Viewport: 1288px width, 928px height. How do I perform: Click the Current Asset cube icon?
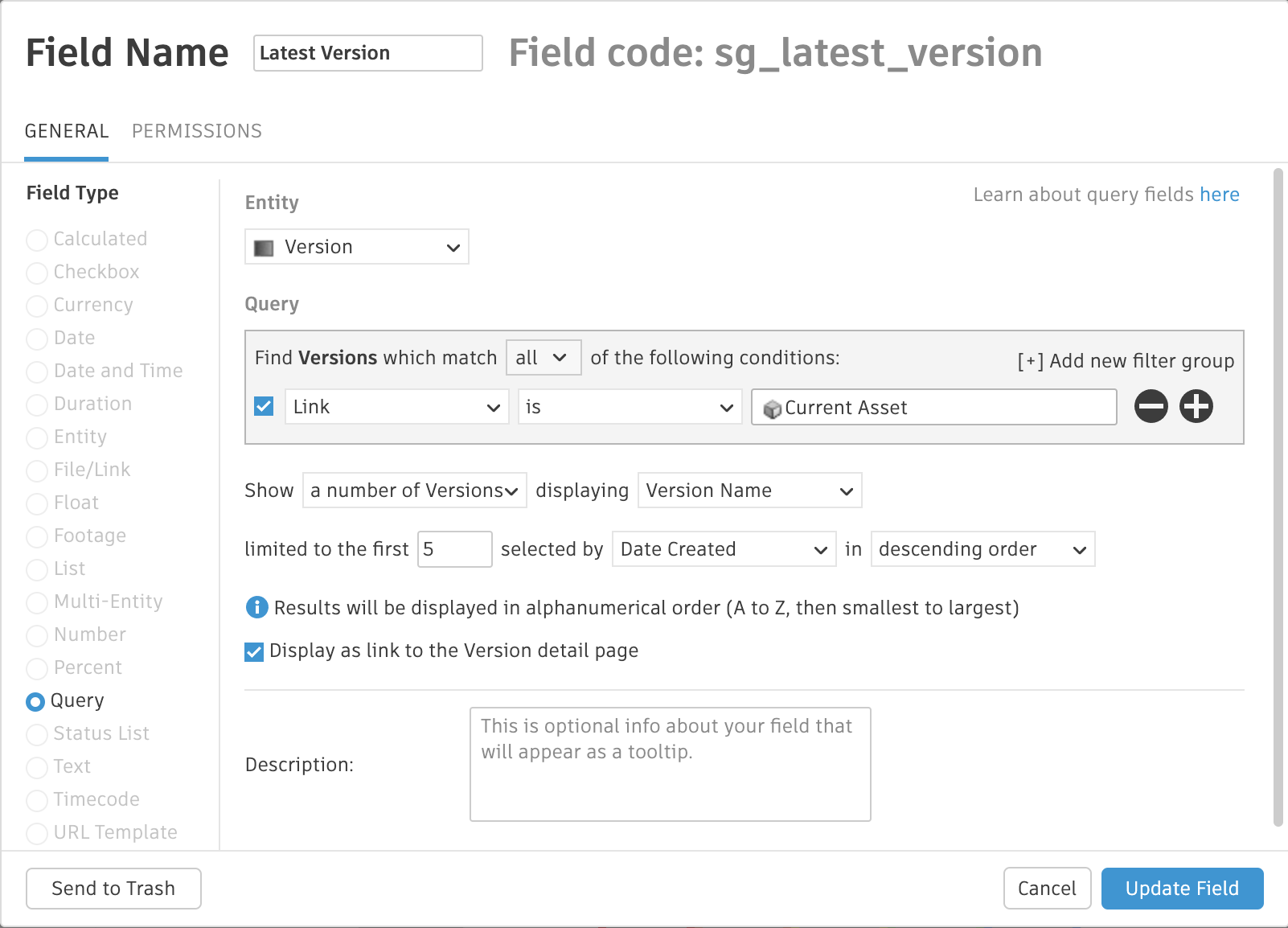772,409
